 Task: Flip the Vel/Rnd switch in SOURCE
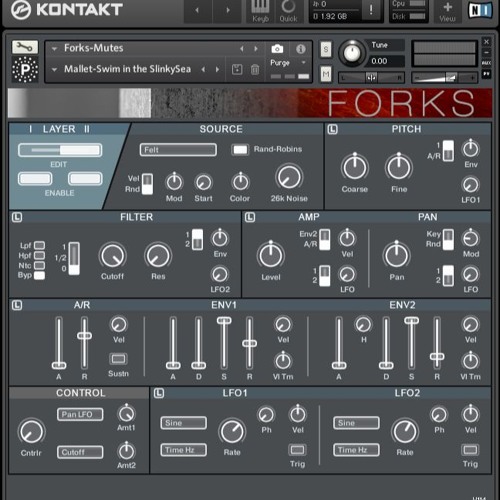click(x=147, y=184)
